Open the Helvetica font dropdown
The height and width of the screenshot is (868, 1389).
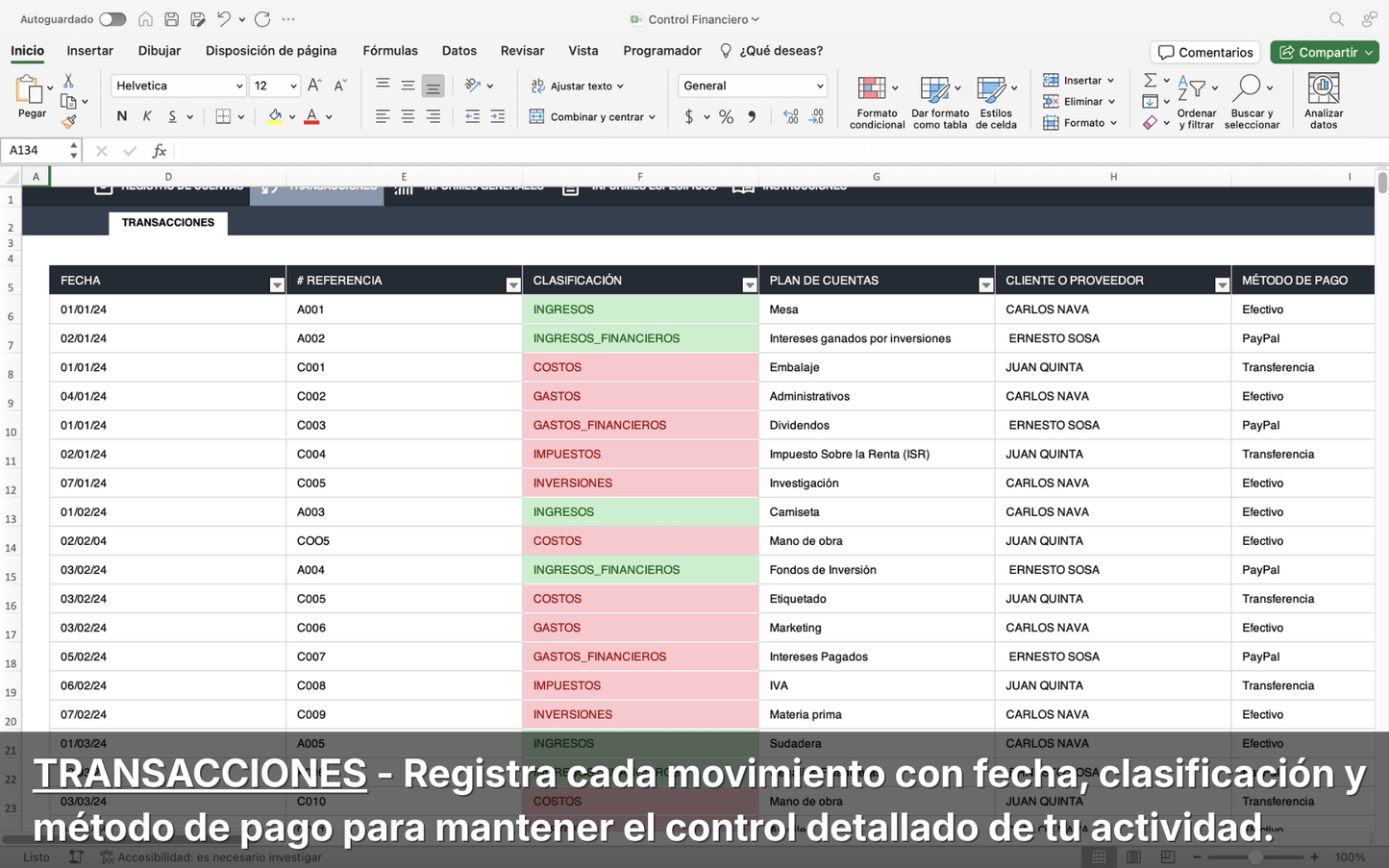pos(178,86)
